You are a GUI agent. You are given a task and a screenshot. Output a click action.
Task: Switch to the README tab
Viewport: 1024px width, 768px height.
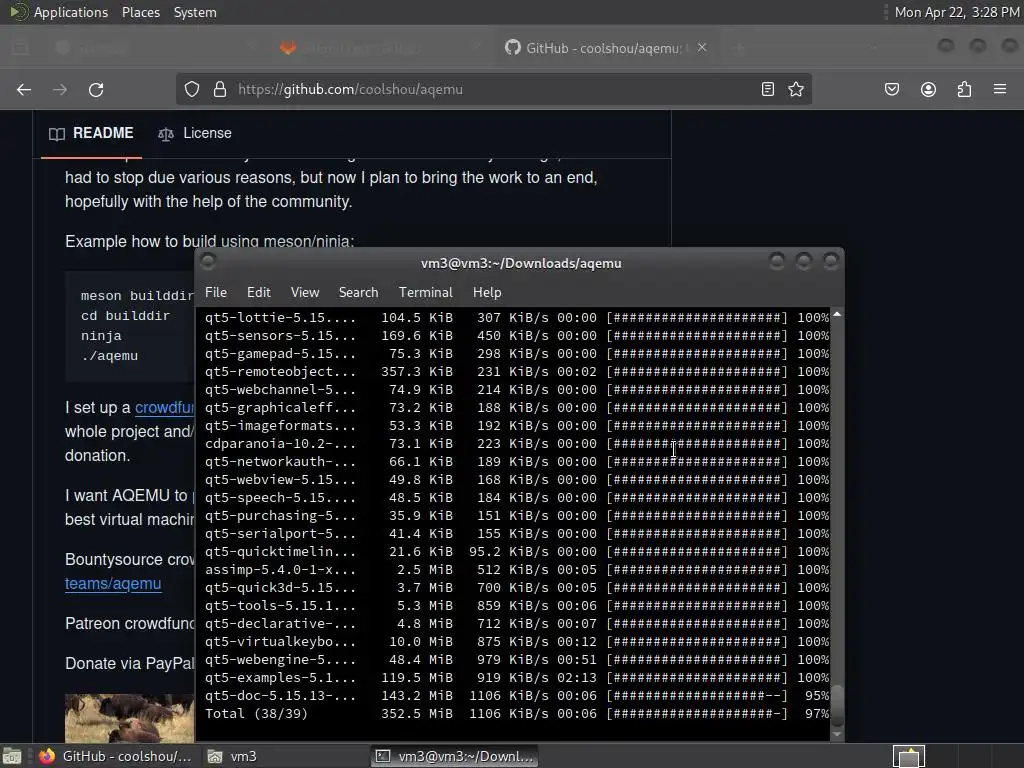[91, 133]
